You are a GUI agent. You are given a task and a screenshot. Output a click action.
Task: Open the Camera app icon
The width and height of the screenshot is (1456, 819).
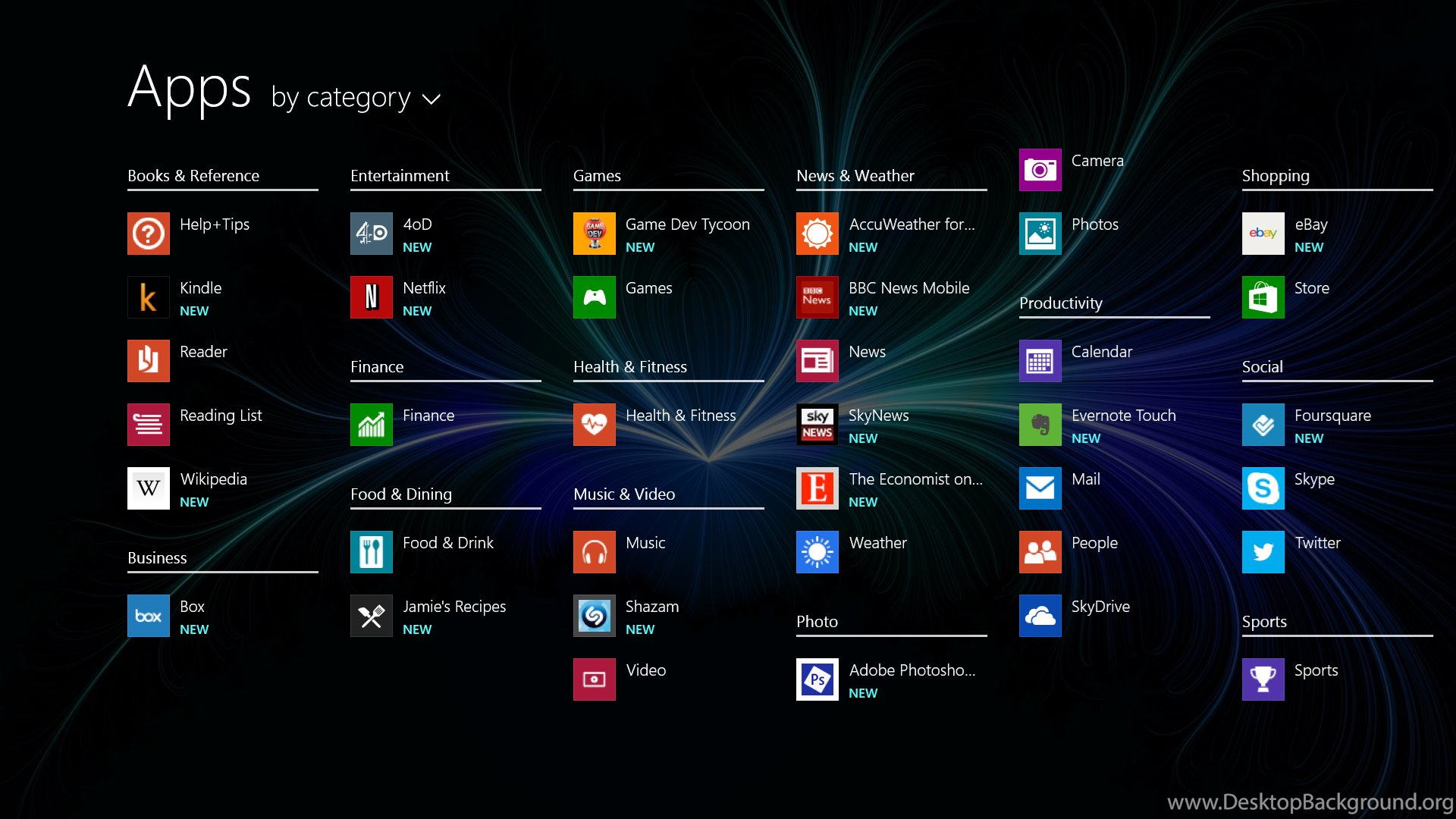coord(1040,170)
